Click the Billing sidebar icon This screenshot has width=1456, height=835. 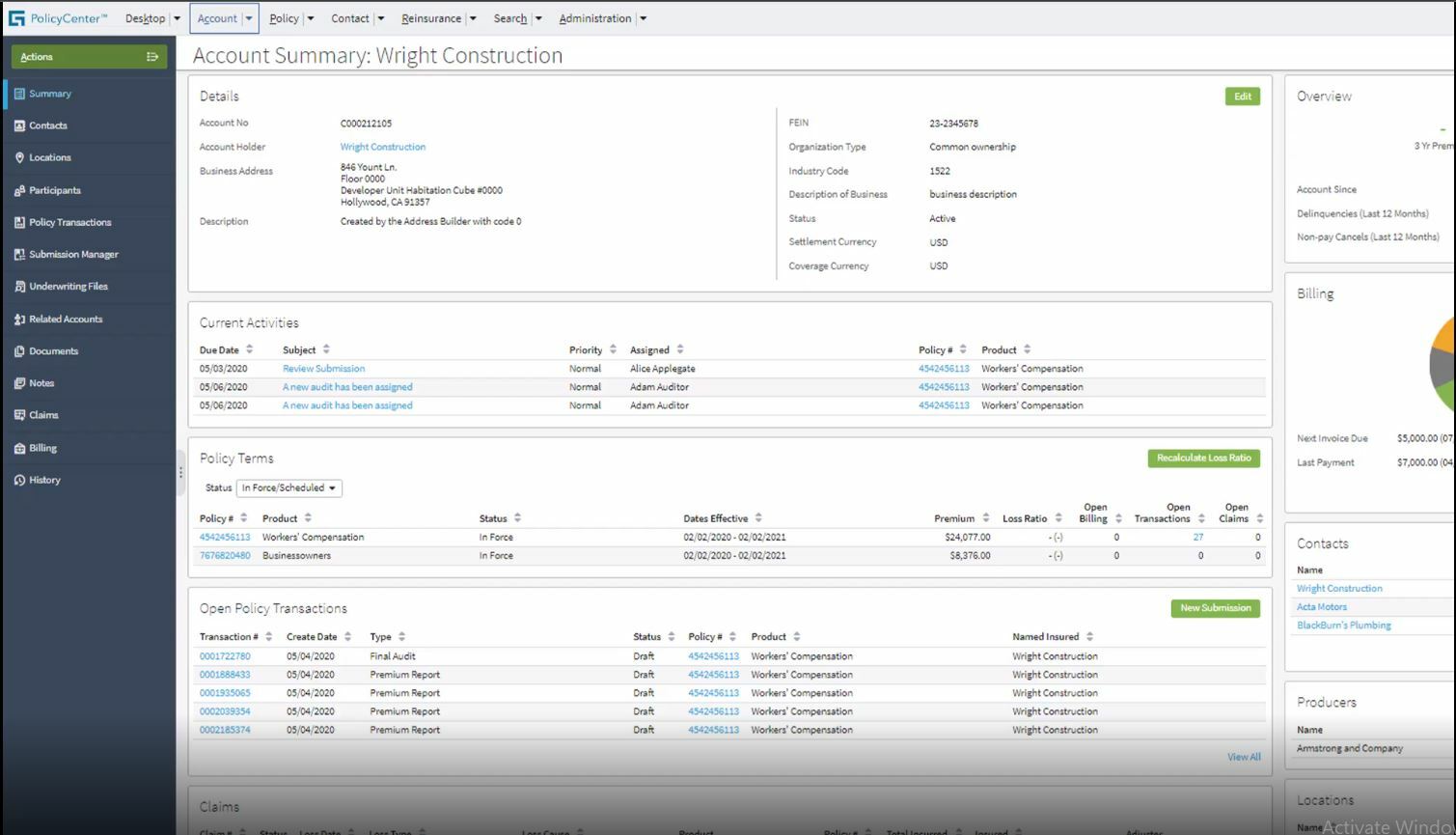(x=19, y=448)
